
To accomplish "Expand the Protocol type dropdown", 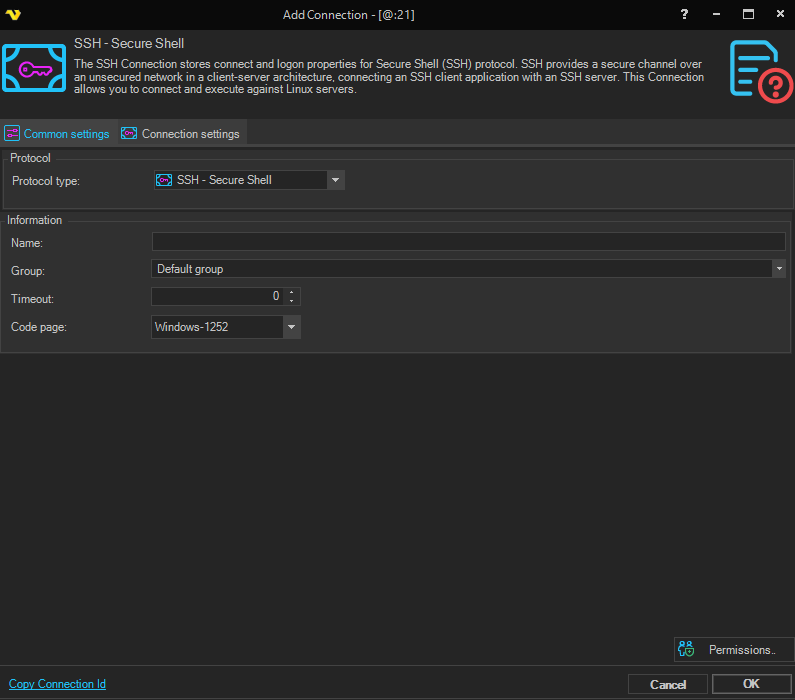I will 335,180.
